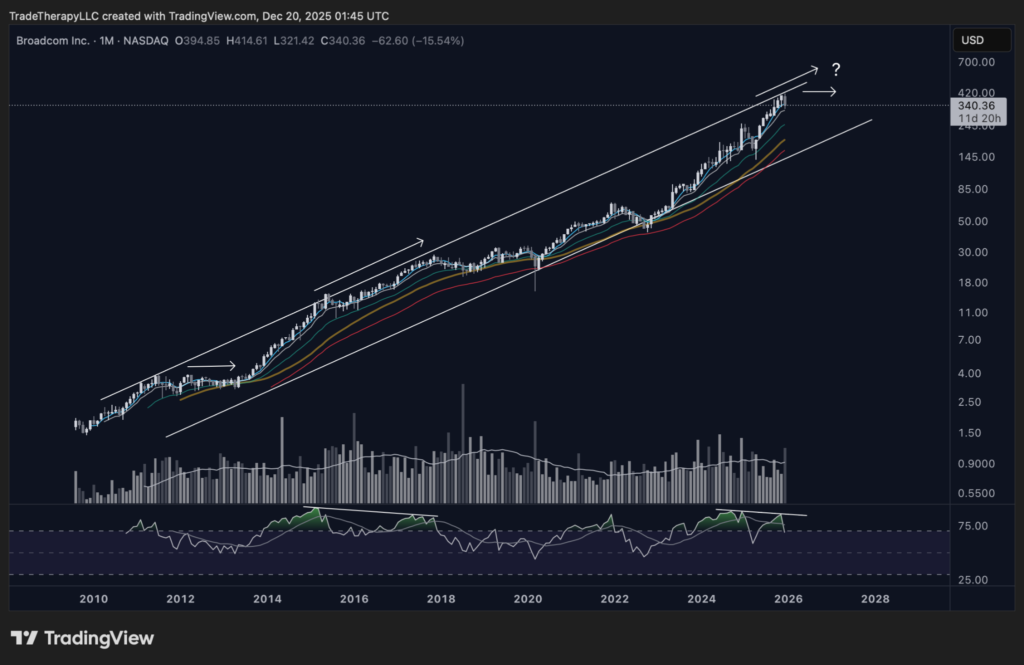Click the 700.00 price scale label
1024x665 pixels.
pos(973,62)
